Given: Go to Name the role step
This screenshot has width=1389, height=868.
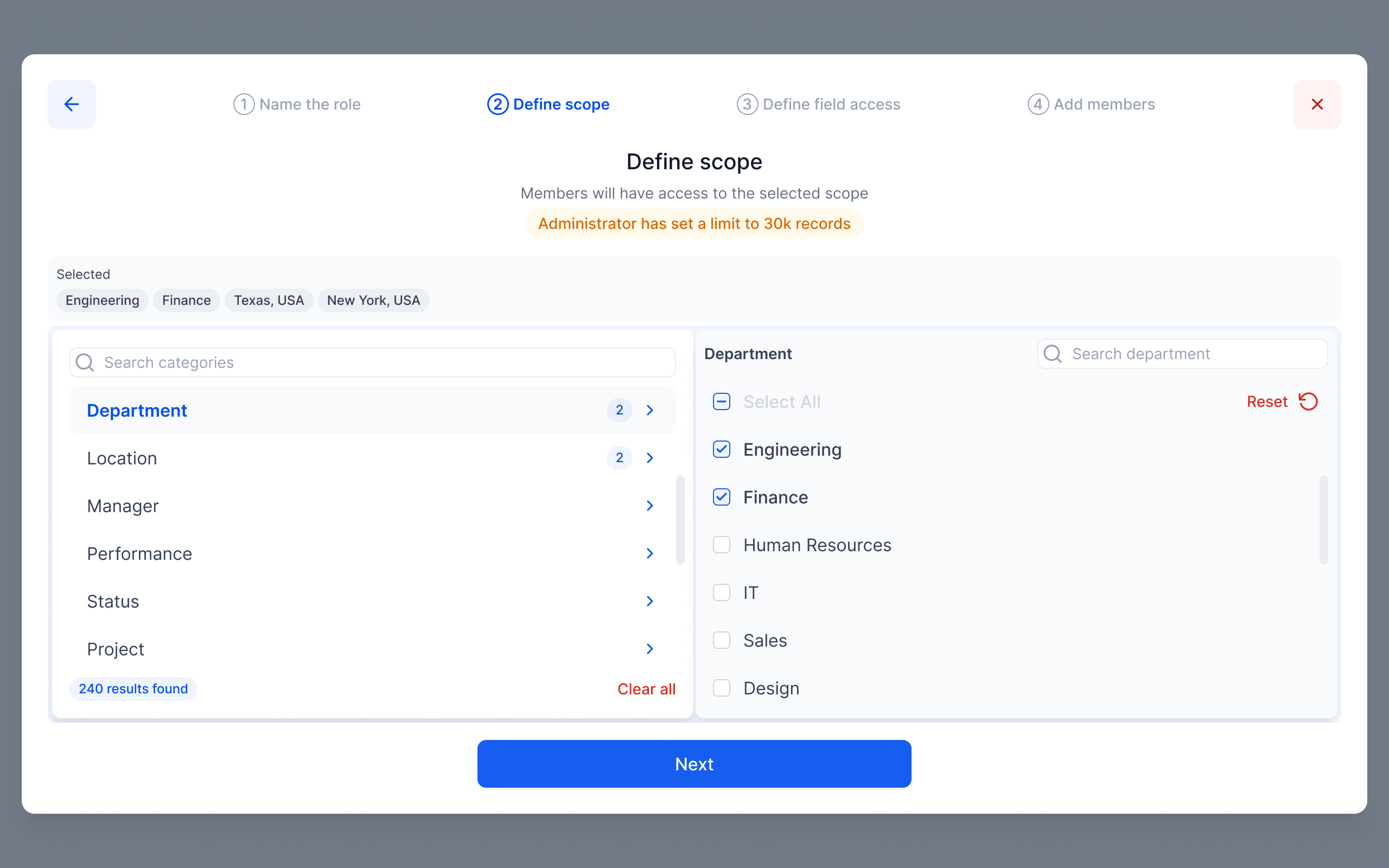Looking at the screenshot, I should (297, 104).
